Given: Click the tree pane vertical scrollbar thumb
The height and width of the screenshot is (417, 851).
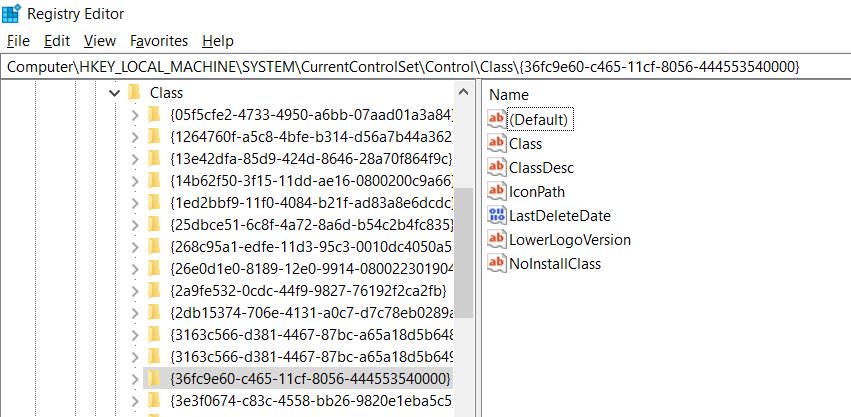Looking at the screenshot, I should (x=463, y=252).
